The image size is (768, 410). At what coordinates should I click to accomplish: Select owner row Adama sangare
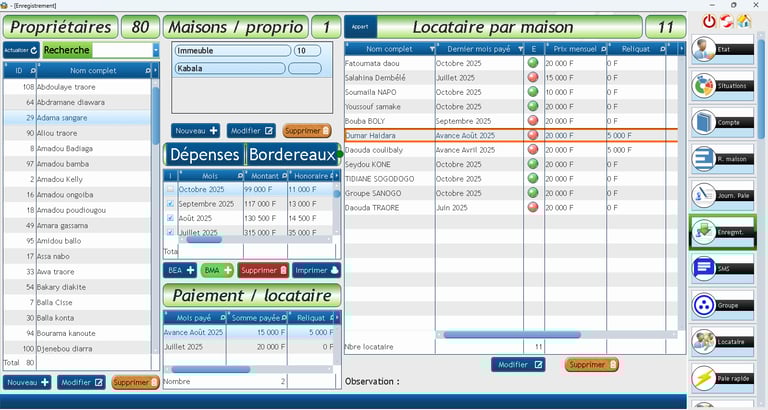(77, 118)
